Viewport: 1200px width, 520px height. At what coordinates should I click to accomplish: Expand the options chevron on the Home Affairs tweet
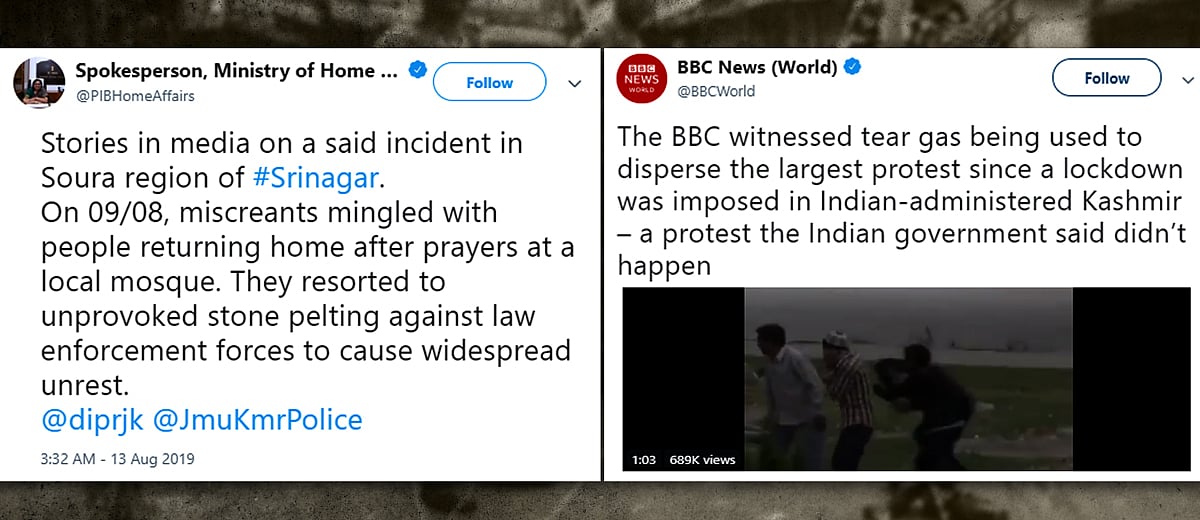coord(575,84)
